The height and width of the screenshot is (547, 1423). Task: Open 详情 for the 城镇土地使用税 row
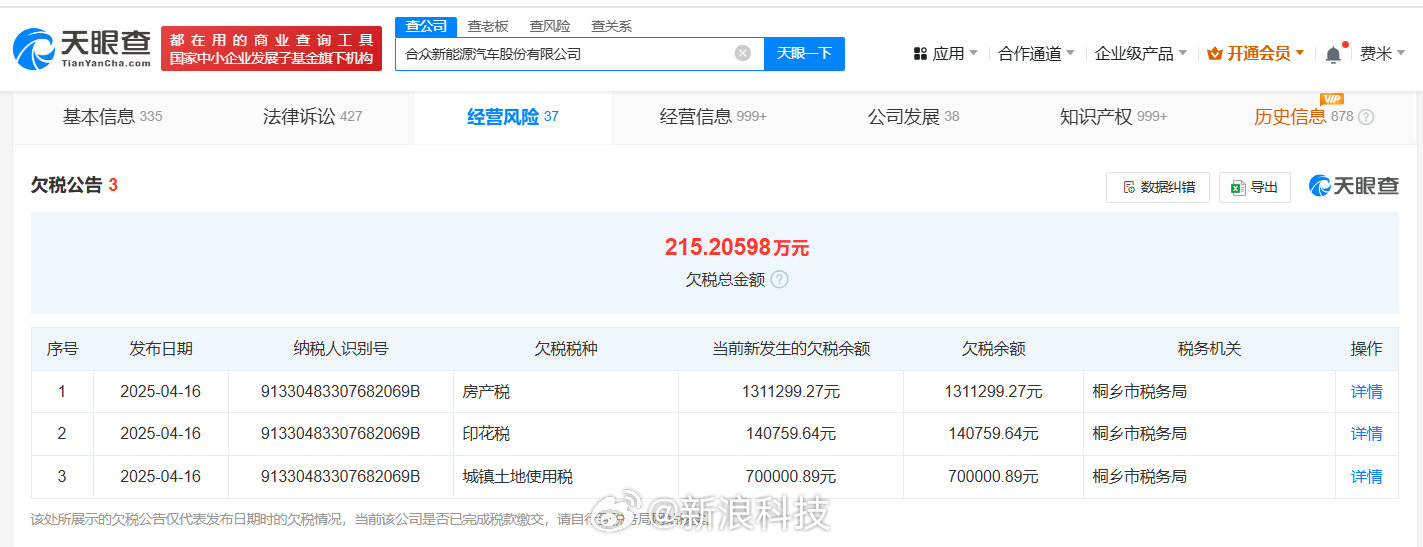tap(1366, 477)
